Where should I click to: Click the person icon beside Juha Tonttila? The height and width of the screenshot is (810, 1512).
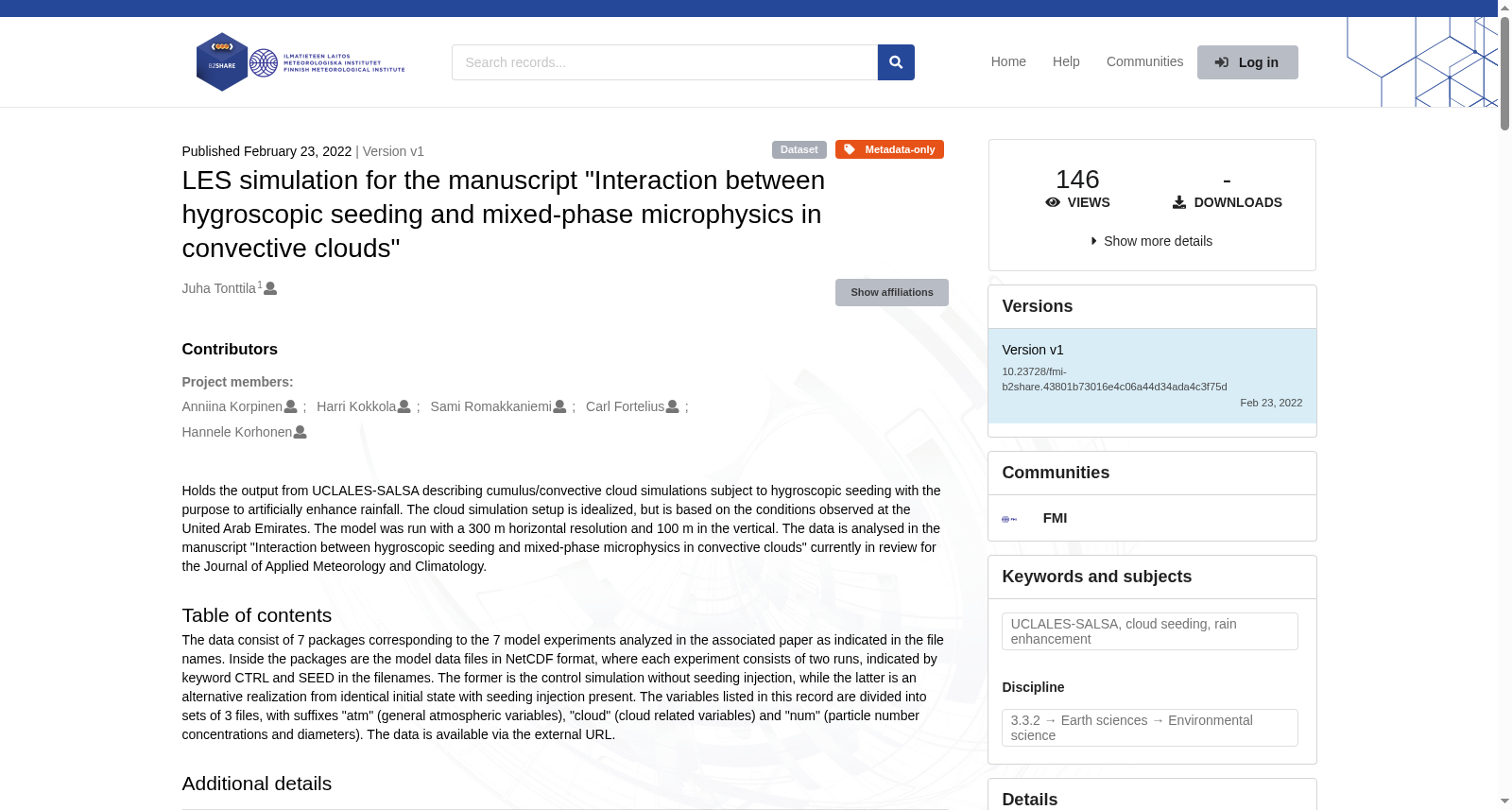270,288
